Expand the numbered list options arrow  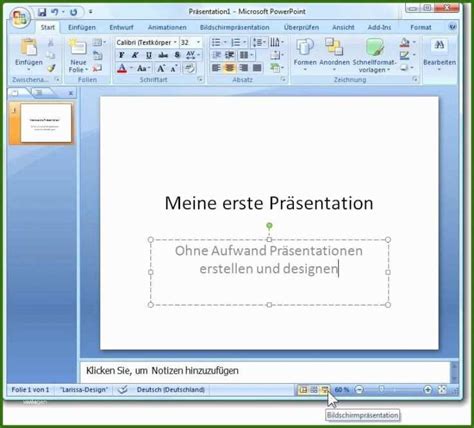coord(245,42)
